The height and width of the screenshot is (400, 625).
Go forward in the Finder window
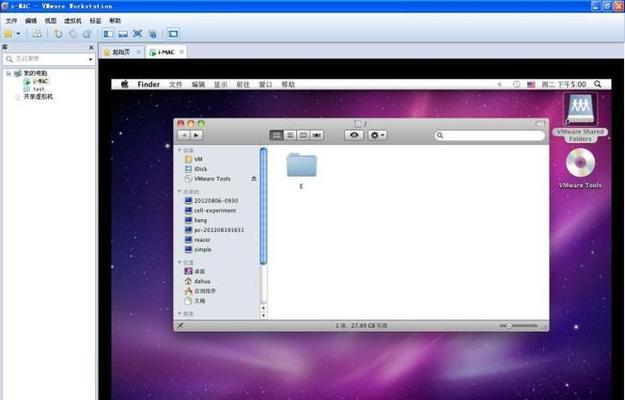pyautogui.click(x=197, y=135)
